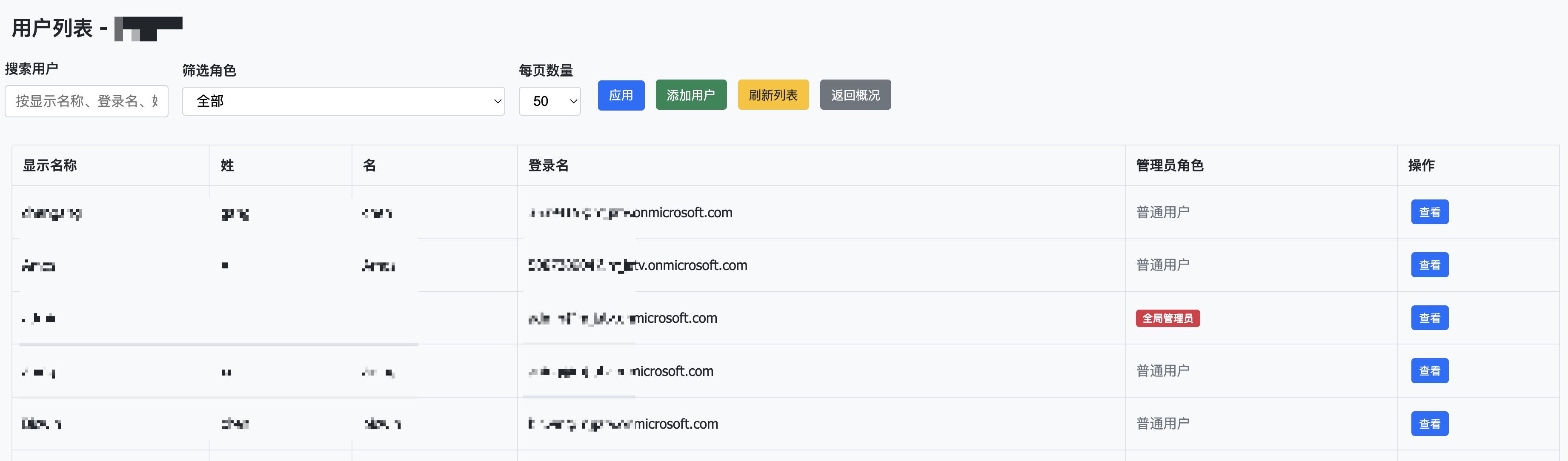This screenshot has width=1568, height=461.
Task: Click the 登录名 column header
Action: 548,165
